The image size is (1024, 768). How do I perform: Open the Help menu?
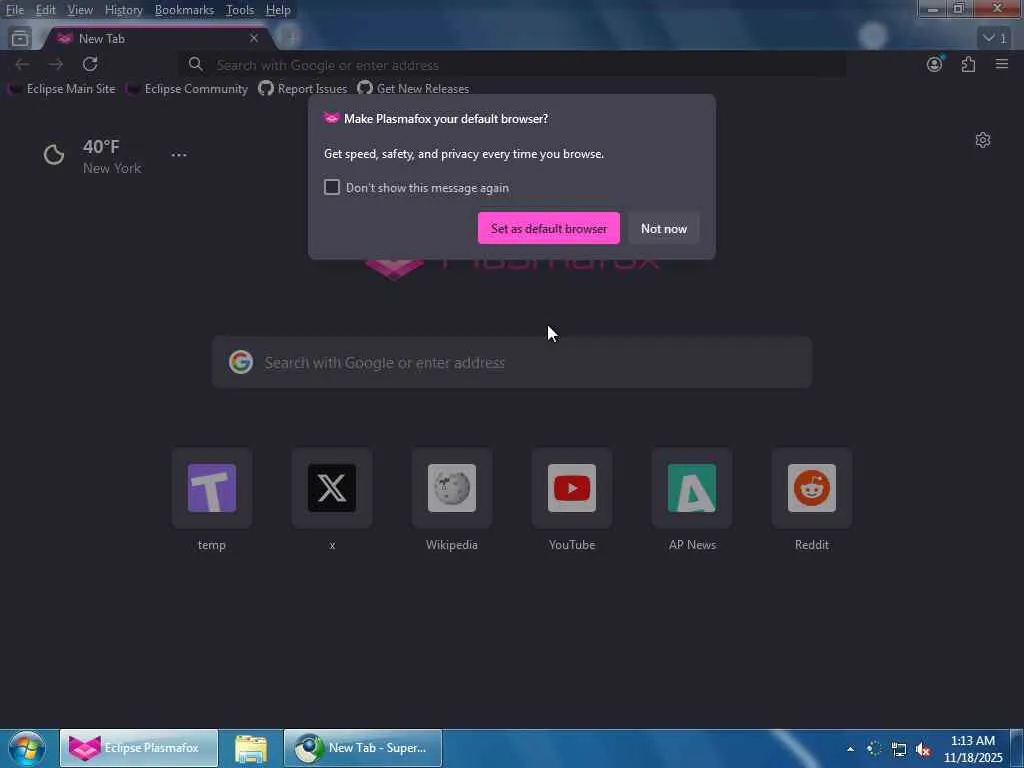tap(278, 10)
